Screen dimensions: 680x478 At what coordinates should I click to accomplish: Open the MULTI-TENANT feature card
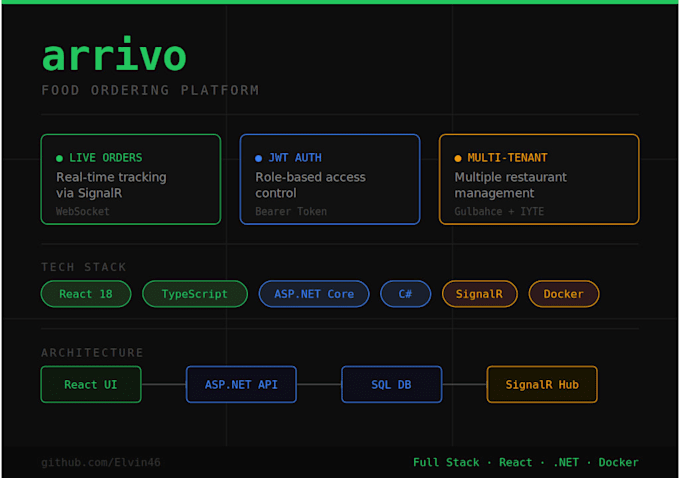click(x=539, y=179)
